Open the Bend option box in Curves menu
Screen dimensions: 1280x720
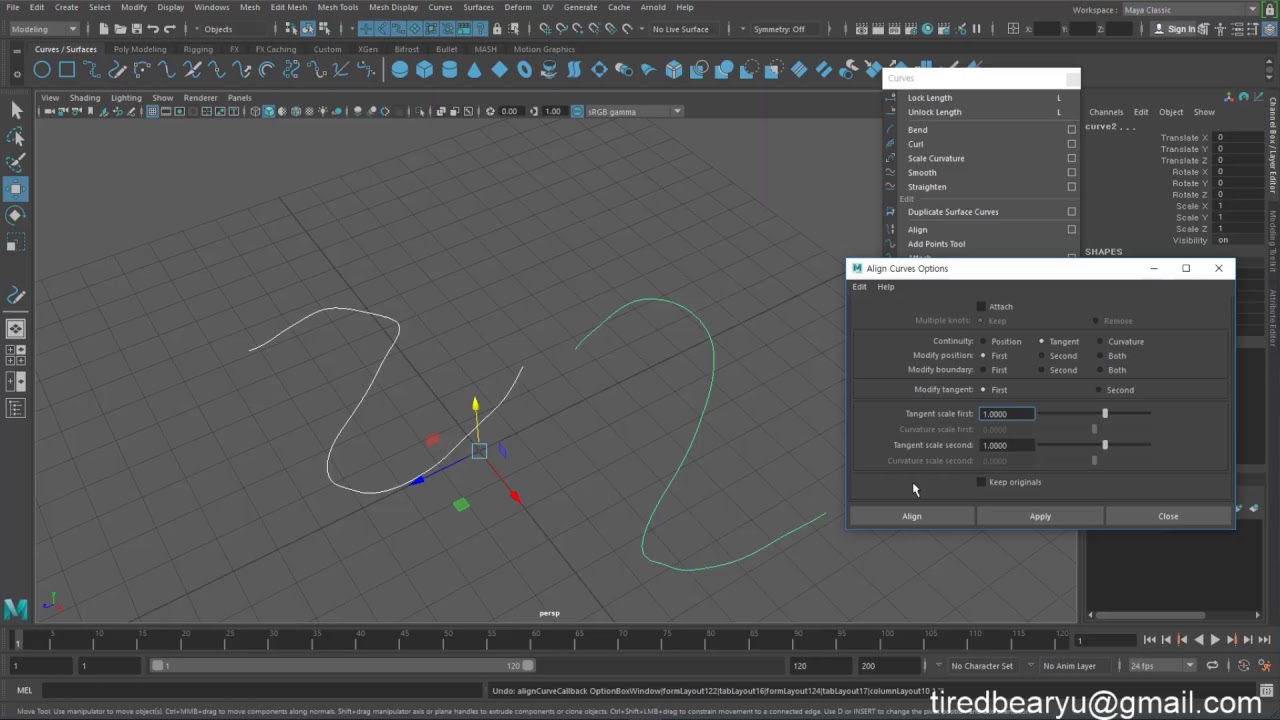(x=1072, y=130)
